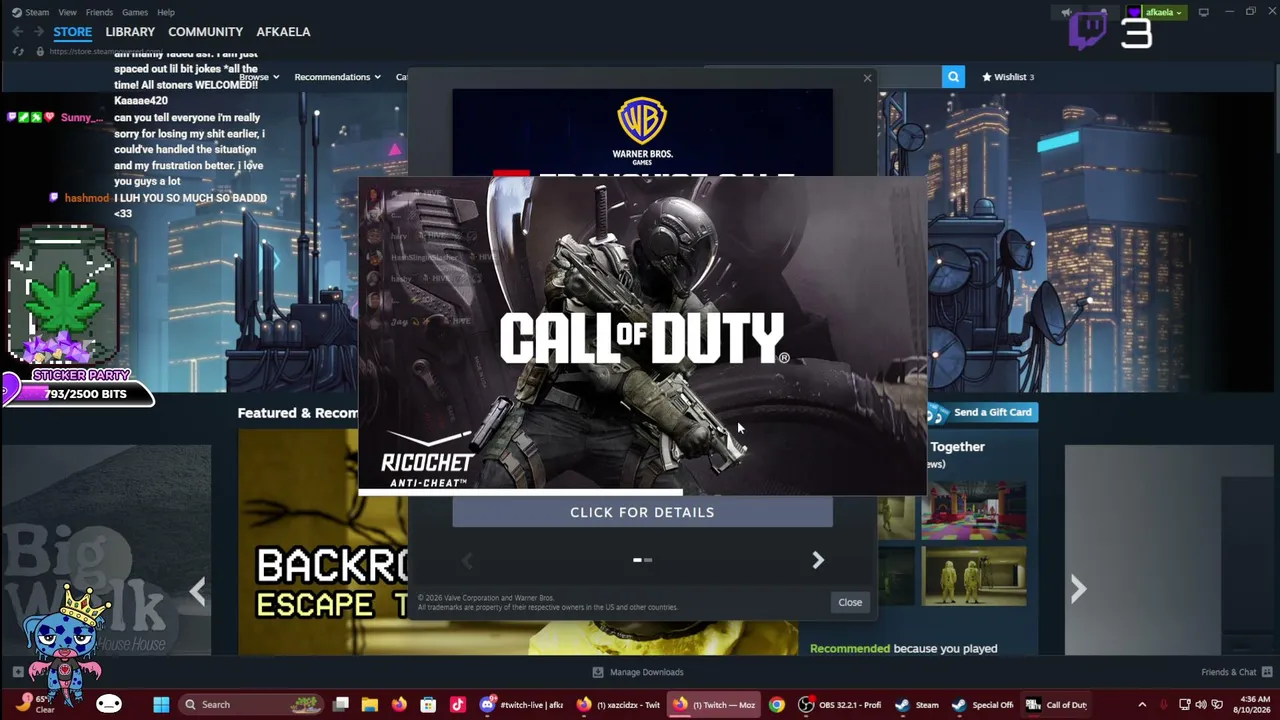Click the Close button in the popup

850,602
